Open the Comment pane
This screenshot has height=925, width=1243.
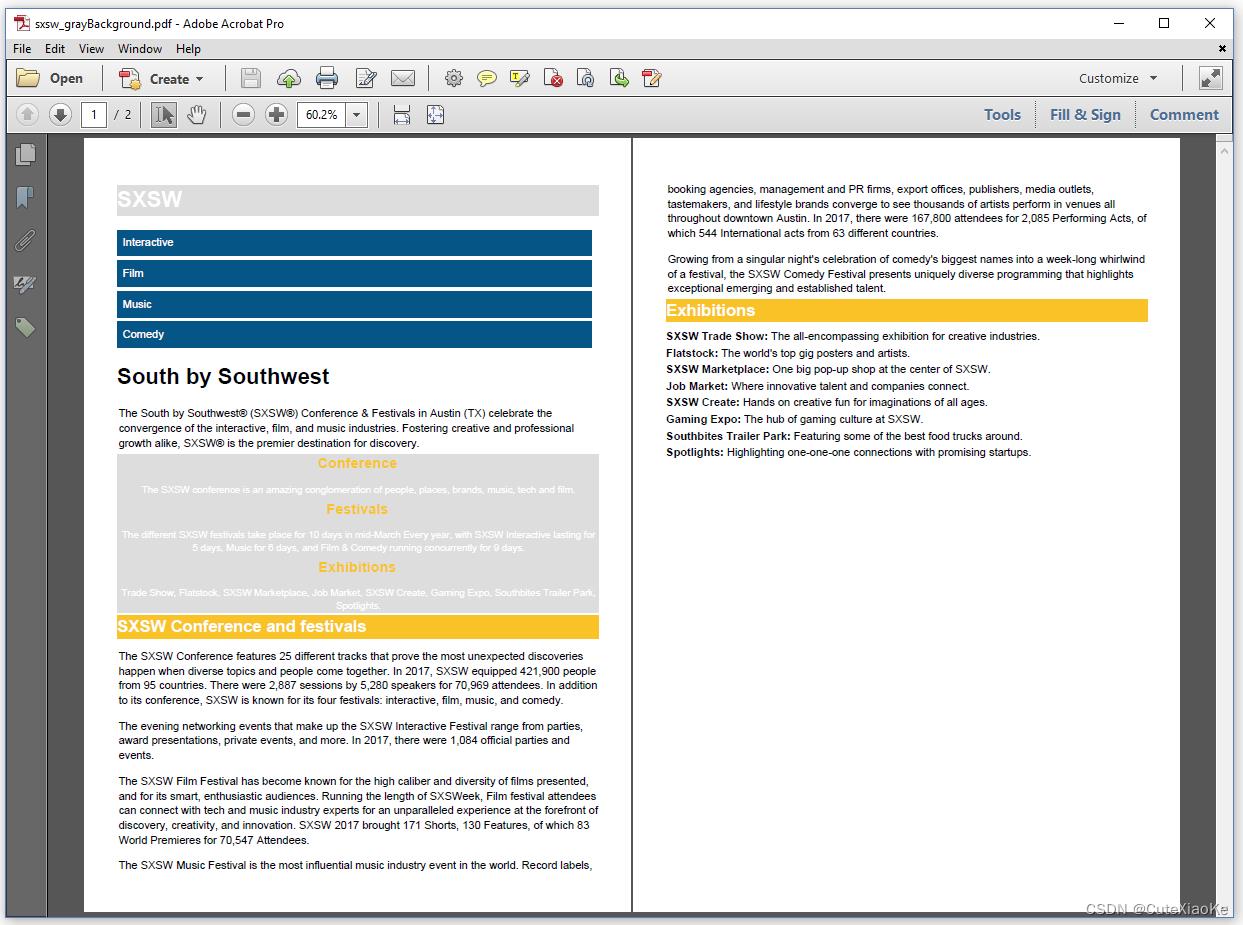[1184, 114]
